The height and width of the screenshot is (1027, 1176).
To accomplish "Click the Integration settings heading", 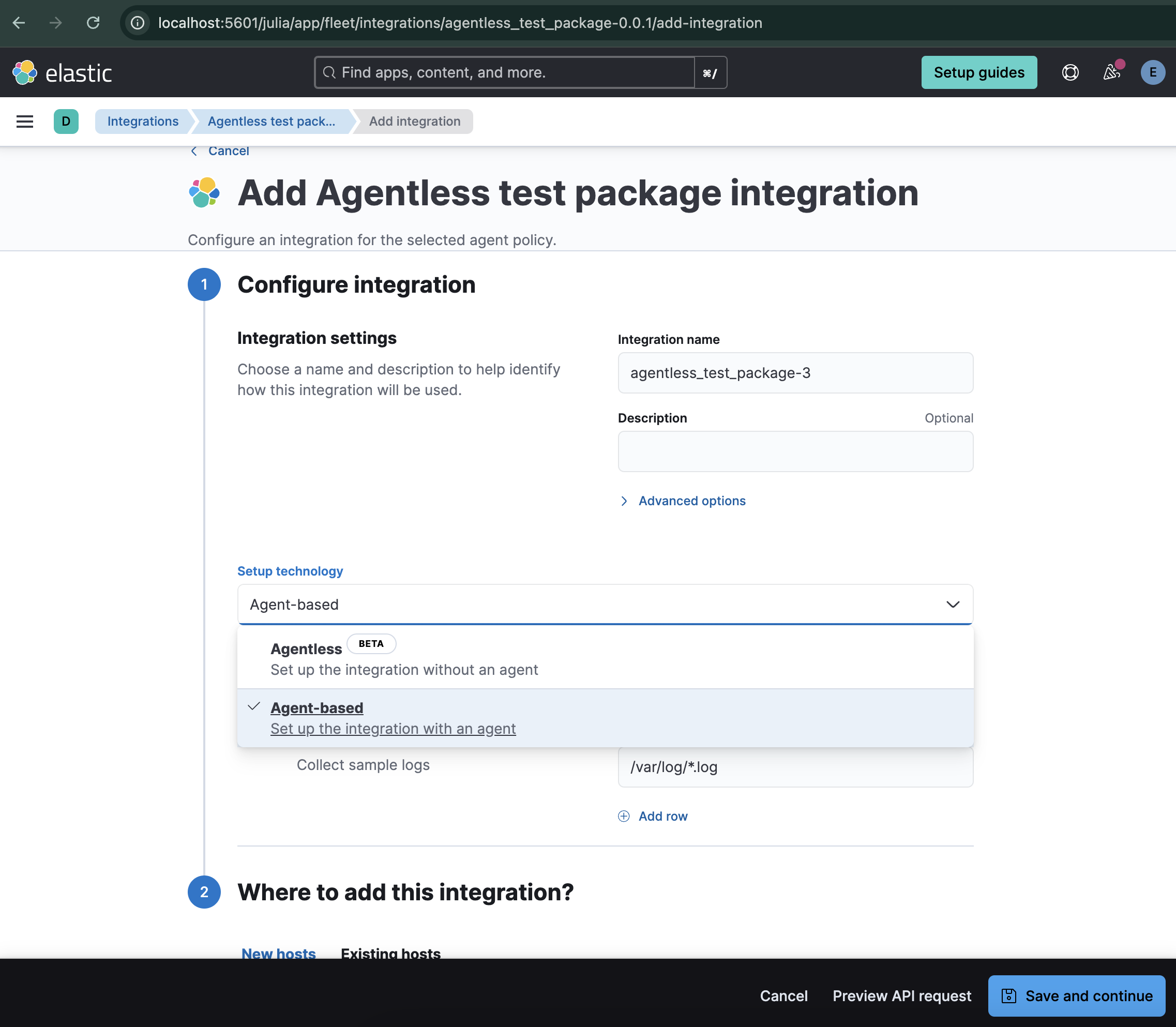I will pyautogui.click(x=316, y=338).
